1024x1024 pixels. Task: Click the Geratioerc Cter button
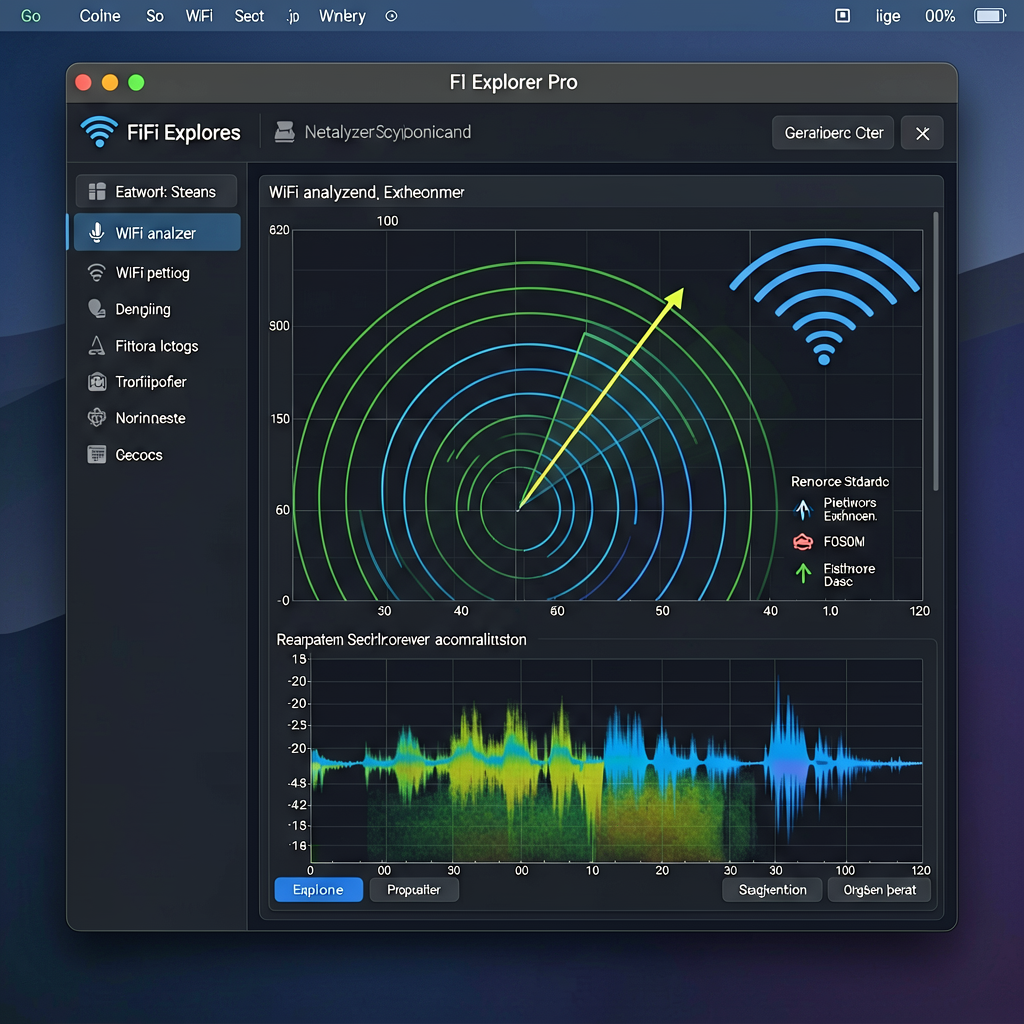click(x=833, y=133)
